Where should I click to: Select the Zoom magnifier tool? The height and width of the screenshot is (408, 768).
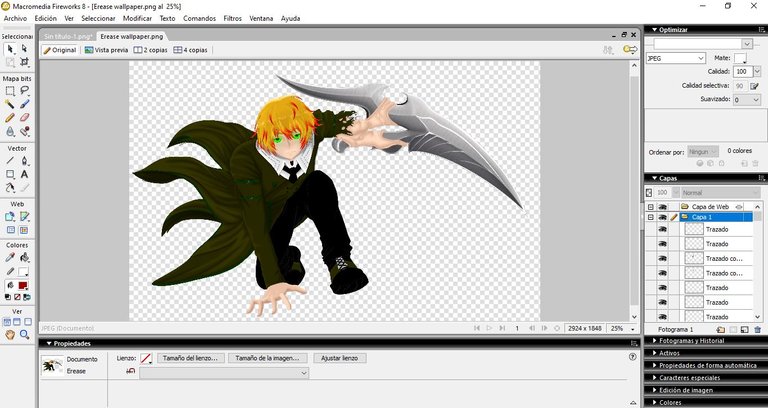tap(24, 335)
